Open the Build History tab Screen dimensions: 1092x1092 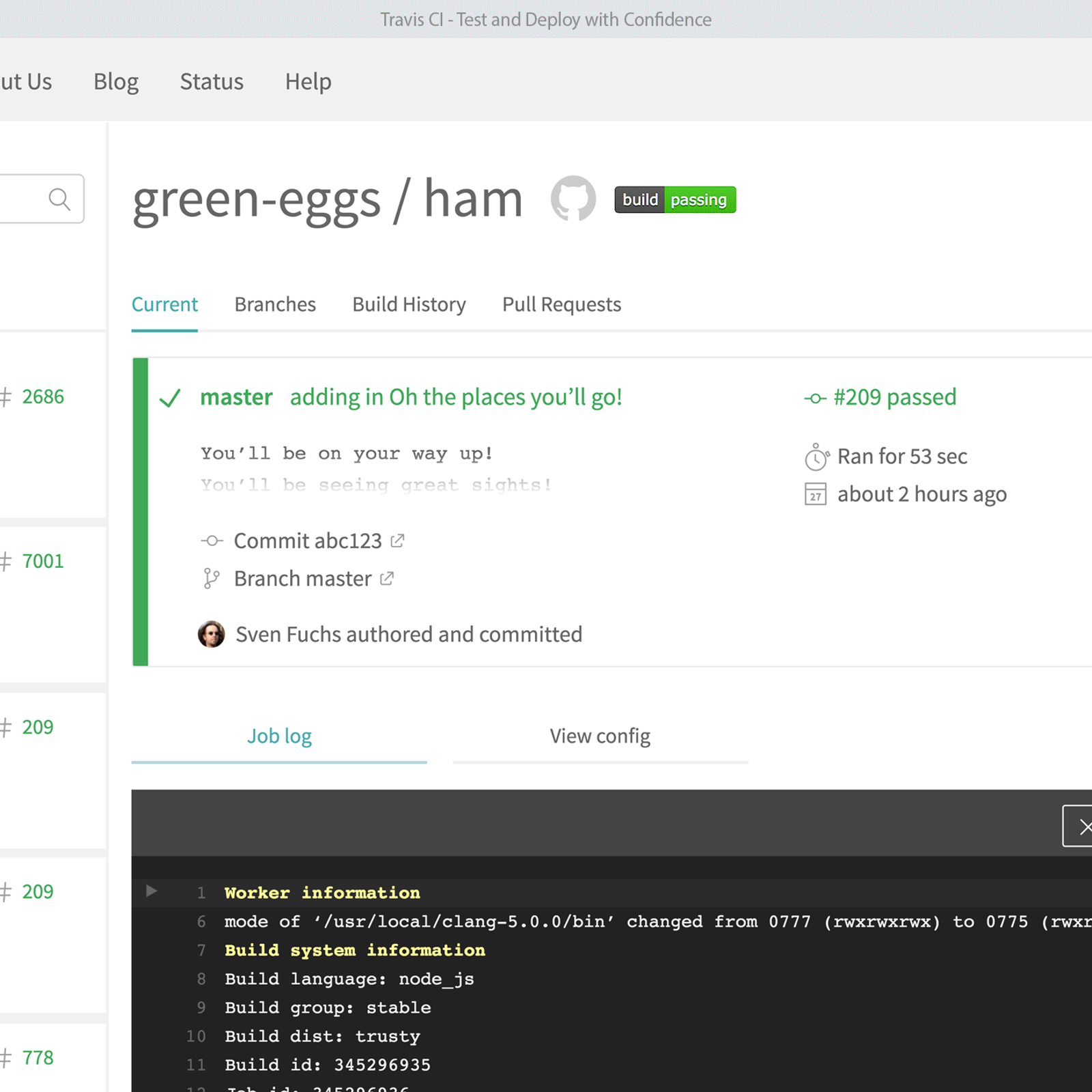[409, 304]
